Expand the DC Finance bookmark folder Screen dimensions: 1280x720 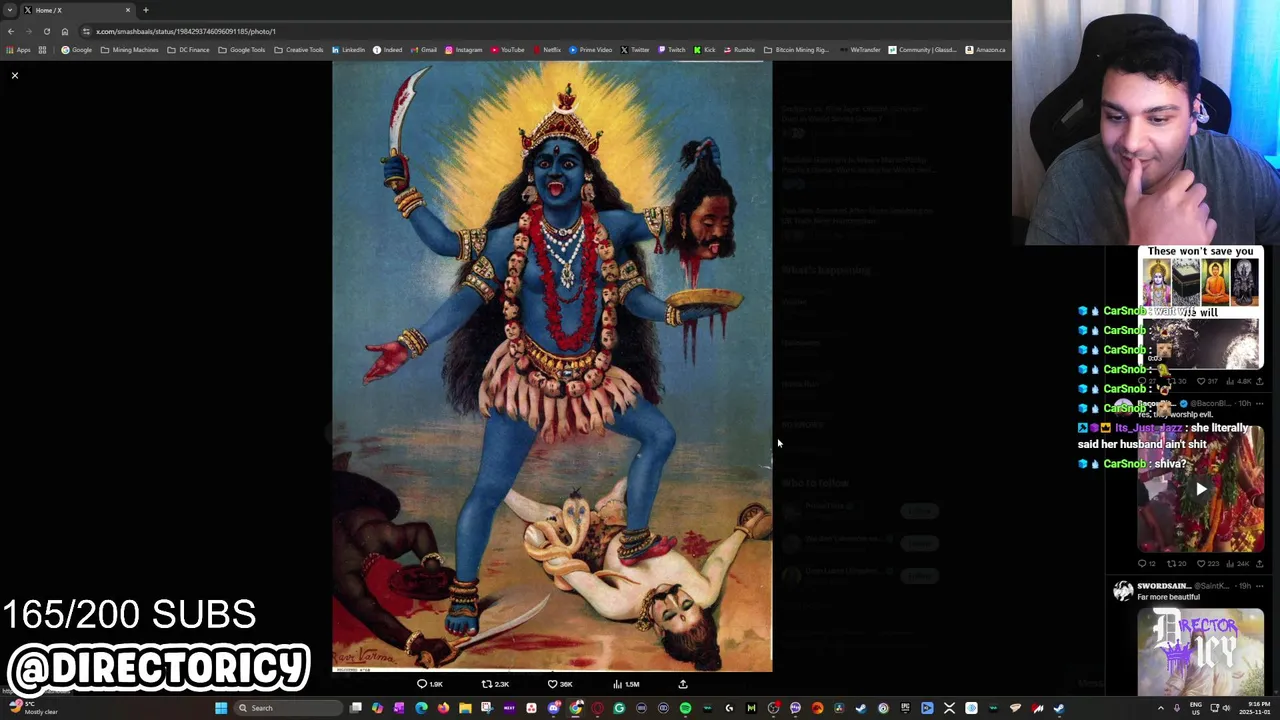tap(188, 50)
